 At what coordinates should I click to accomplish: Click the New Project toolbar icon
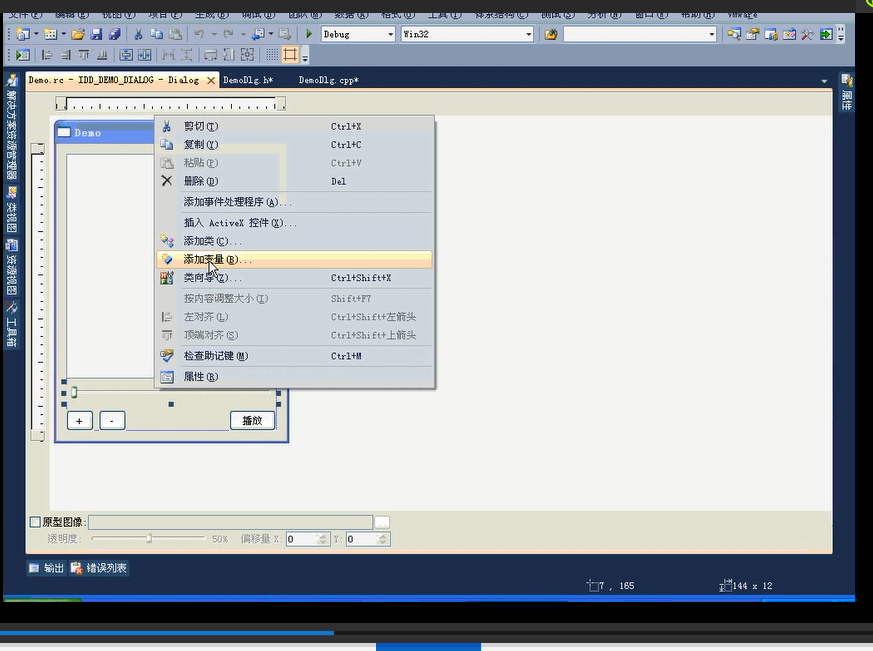tap(23, 35)
